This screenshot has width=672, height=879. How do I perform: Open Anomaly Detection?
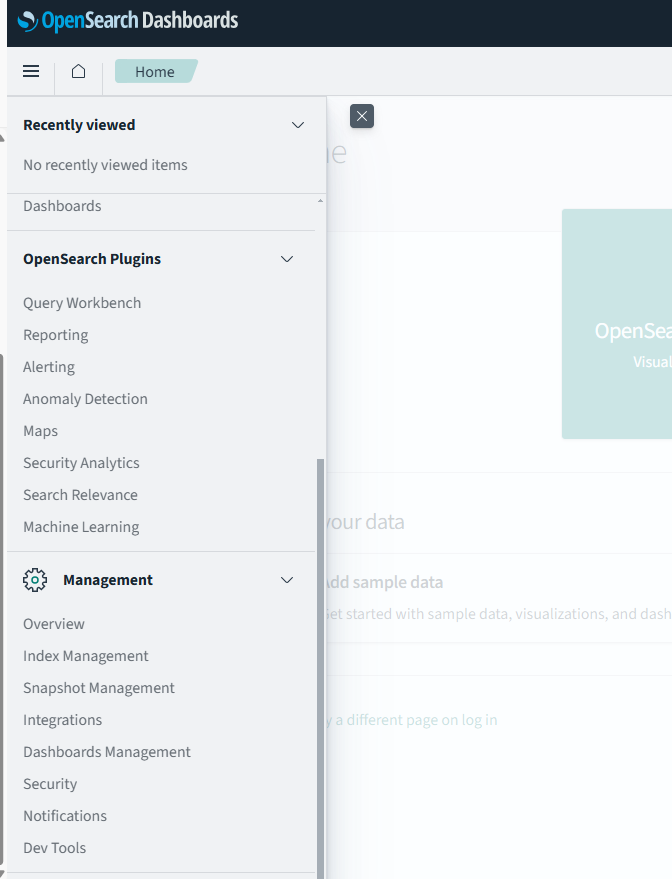click(85, 399)
